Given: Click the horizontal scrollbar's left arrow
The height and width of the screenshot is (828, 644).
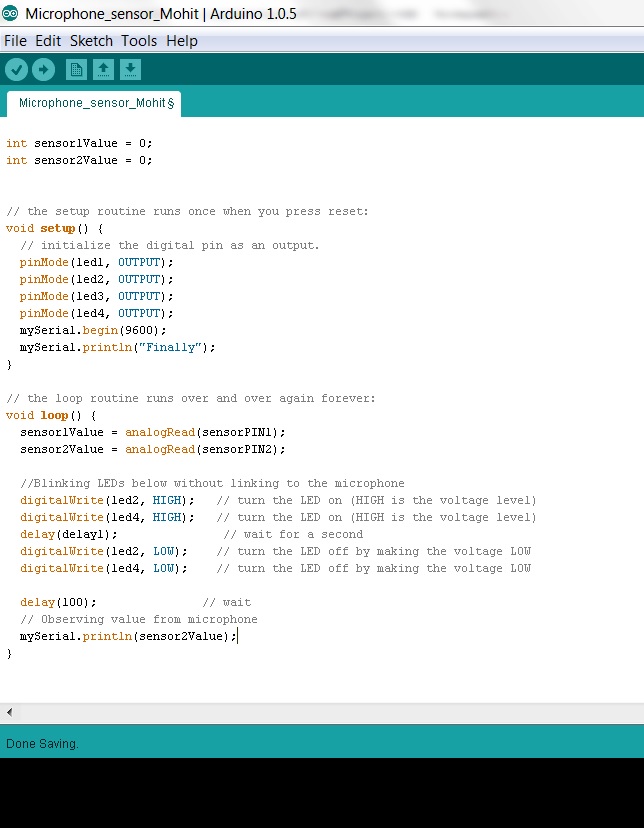Looking at the screenshot, I should pos(10,712).
